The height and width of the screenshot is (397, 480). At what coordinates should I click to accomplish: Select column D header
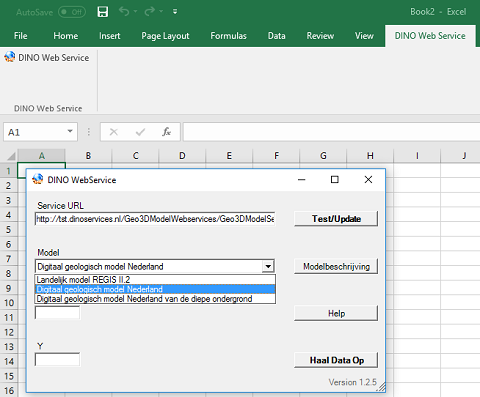click(182, 156)
